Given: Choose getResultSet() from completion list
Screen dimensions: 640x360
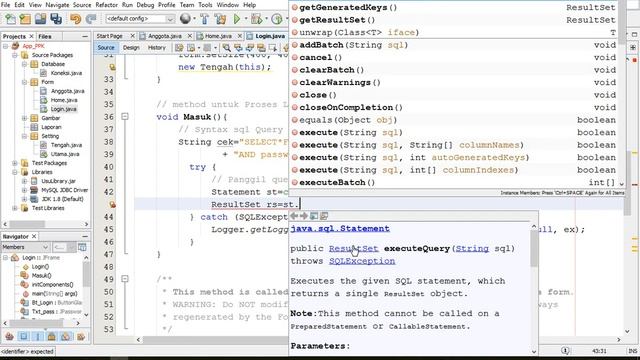Looking at the screenshot, I should (453, 20).
